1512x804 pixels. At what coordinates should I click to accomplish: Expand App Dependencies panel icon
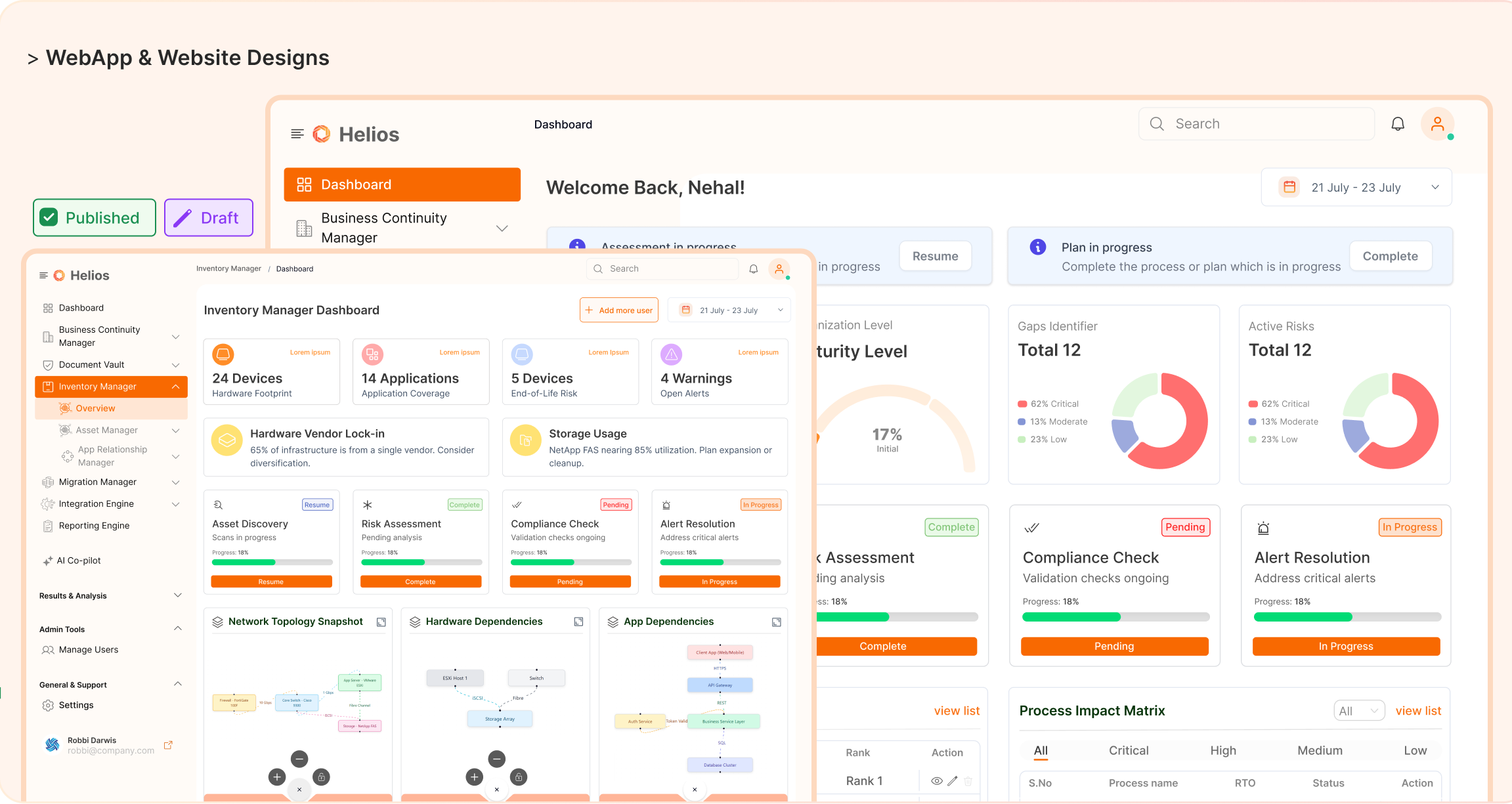click(776, 622)
